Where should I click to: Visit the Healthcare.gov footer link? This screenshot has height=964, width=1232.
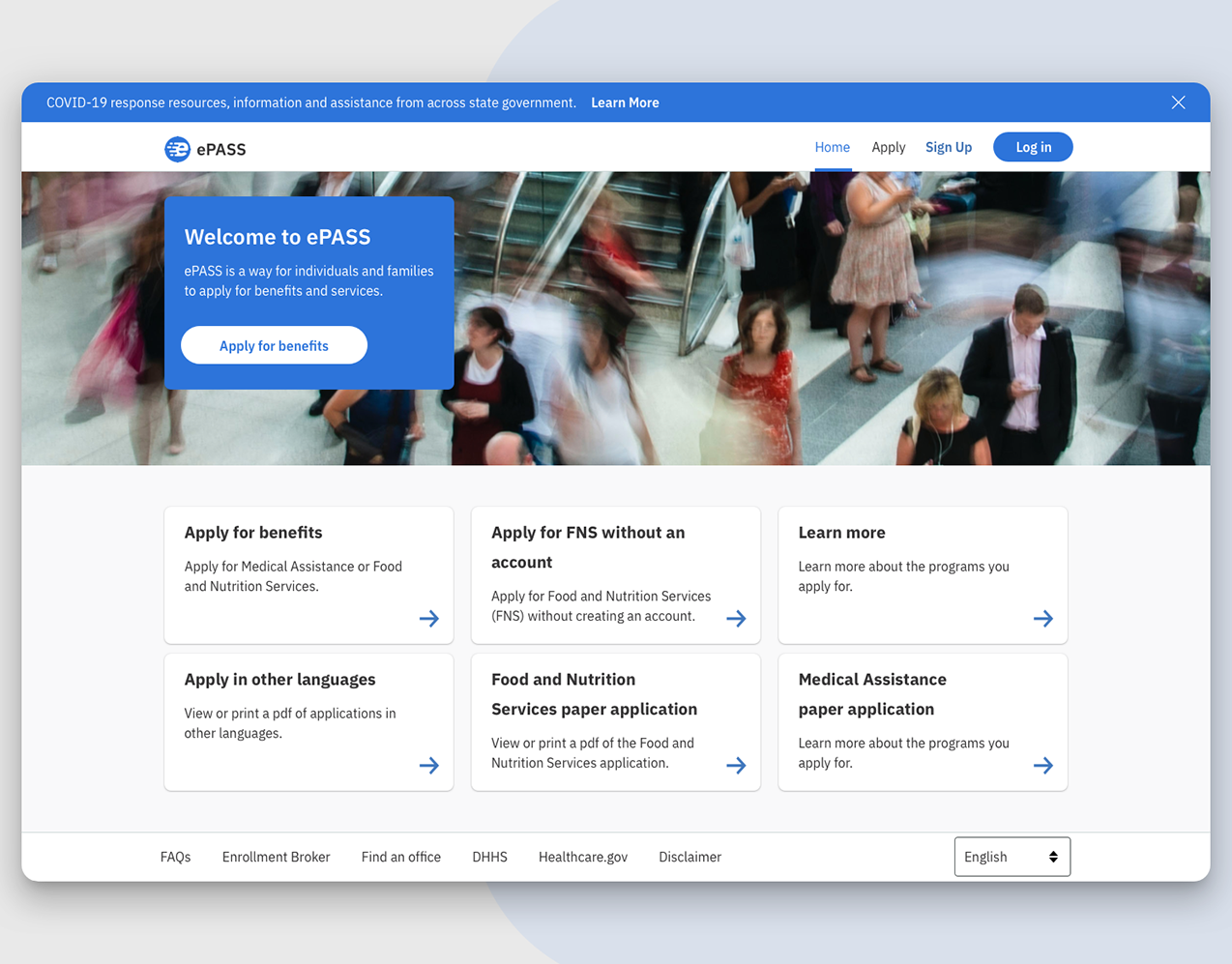583,857
